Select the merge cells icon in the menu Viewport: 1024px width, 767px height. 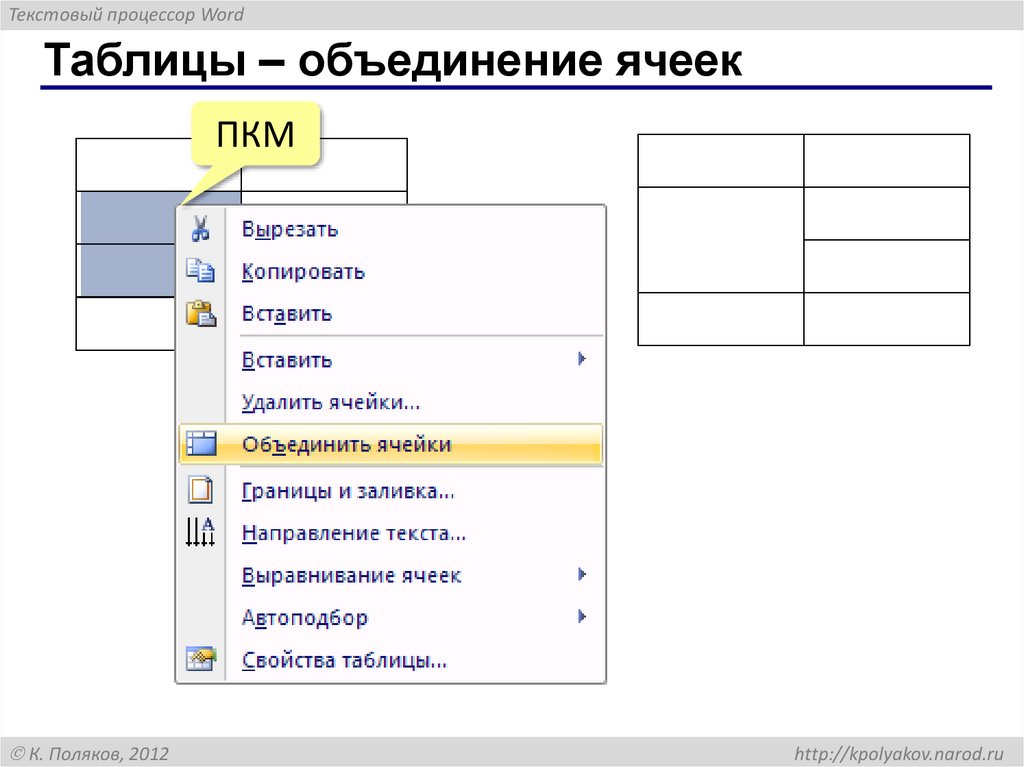pyautogui.click(x=201, y=443)
